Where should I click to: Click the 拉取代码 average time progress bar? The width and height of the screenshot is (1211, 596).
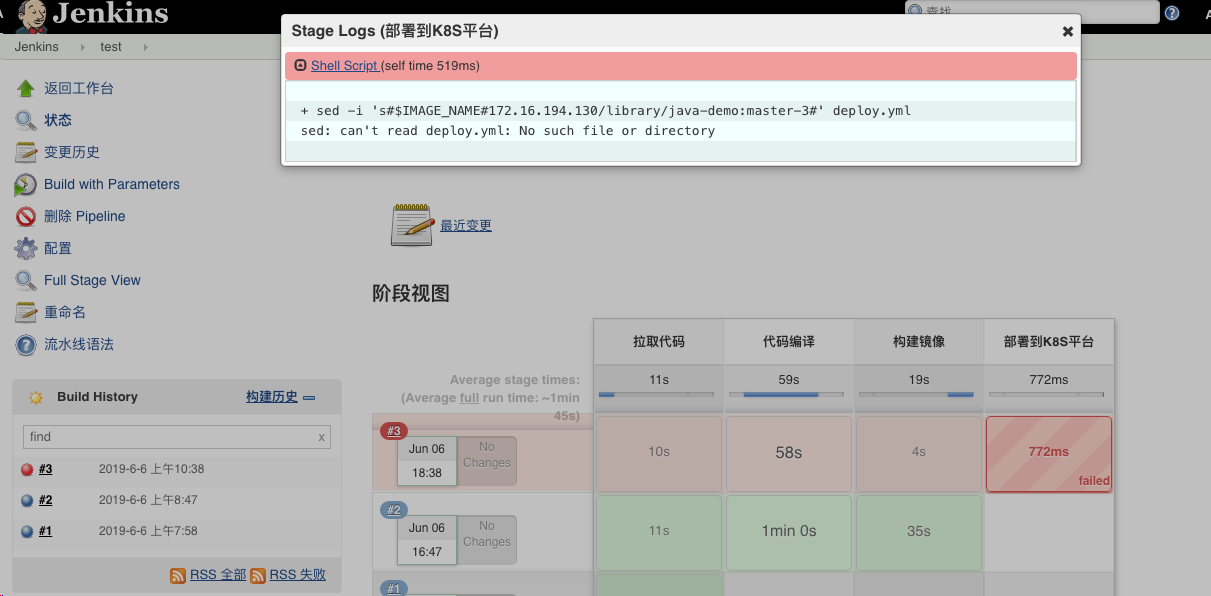(x=658, y=393)
